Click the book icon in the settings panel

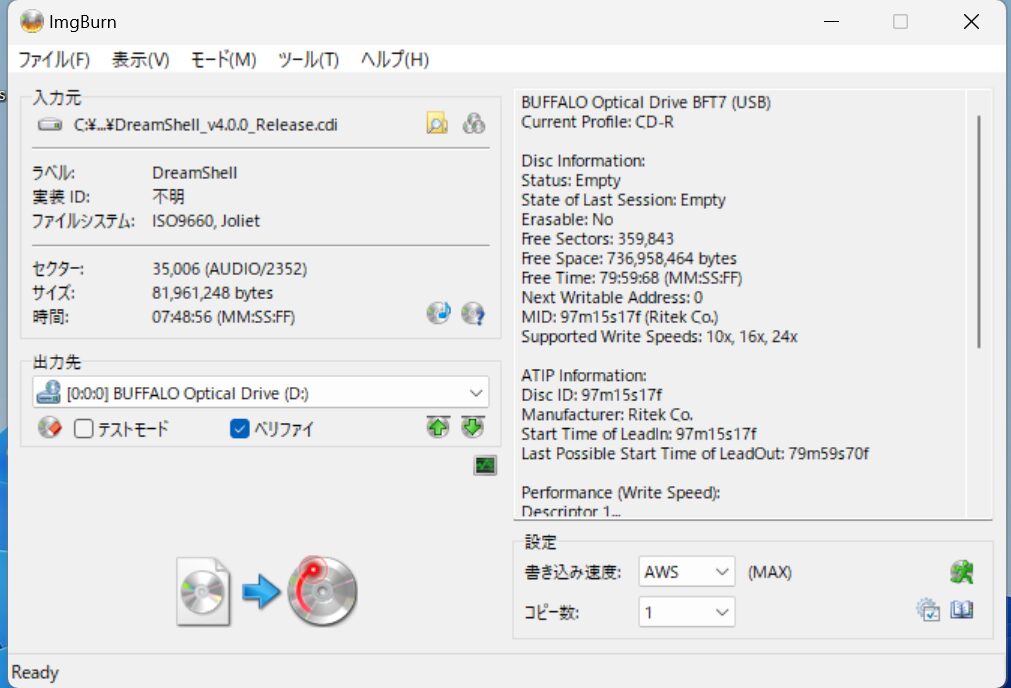point(961,610)
